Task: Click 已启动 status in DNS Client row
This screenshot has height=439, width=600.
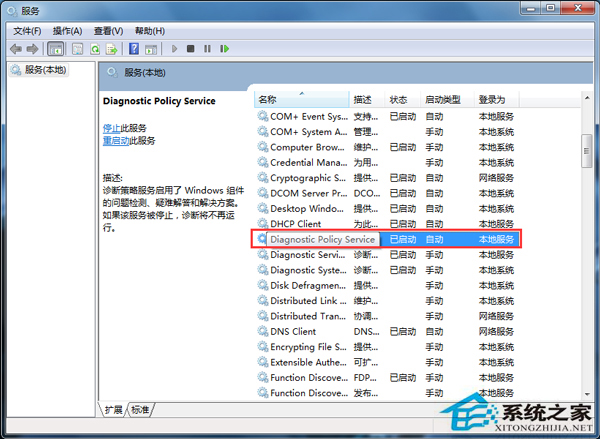Action: [403, 331]
